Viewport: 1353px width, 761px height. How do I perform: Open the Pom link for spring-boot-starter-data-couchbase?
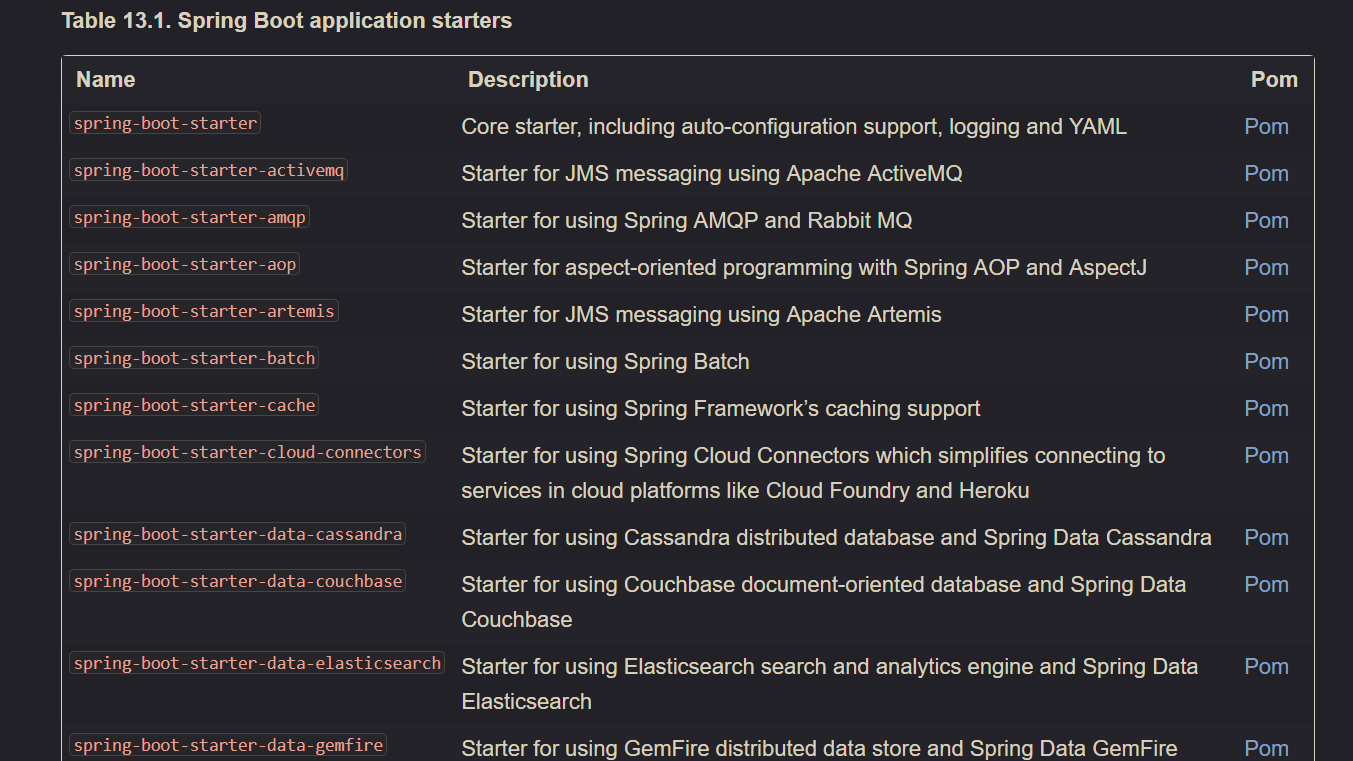point(1266,585)
